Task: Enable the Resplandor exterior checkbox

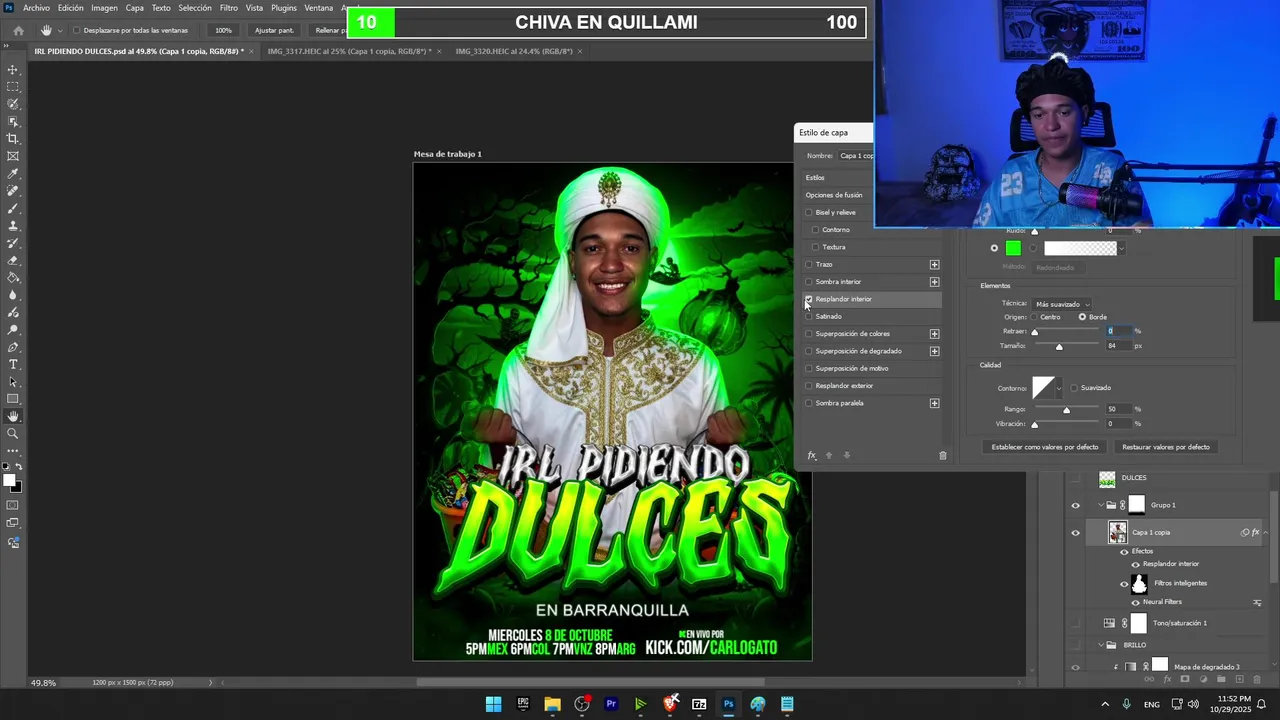Action: coord(809,386)
